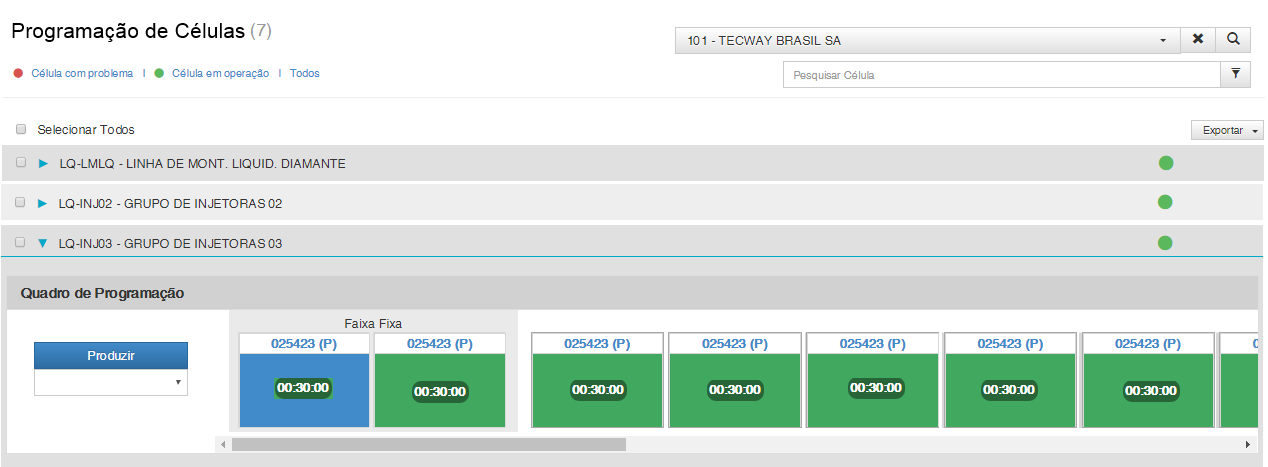Select the blue 025423 (P) schedule block
The width and height of the screenshot is (1268, 467).
point(304,390)
